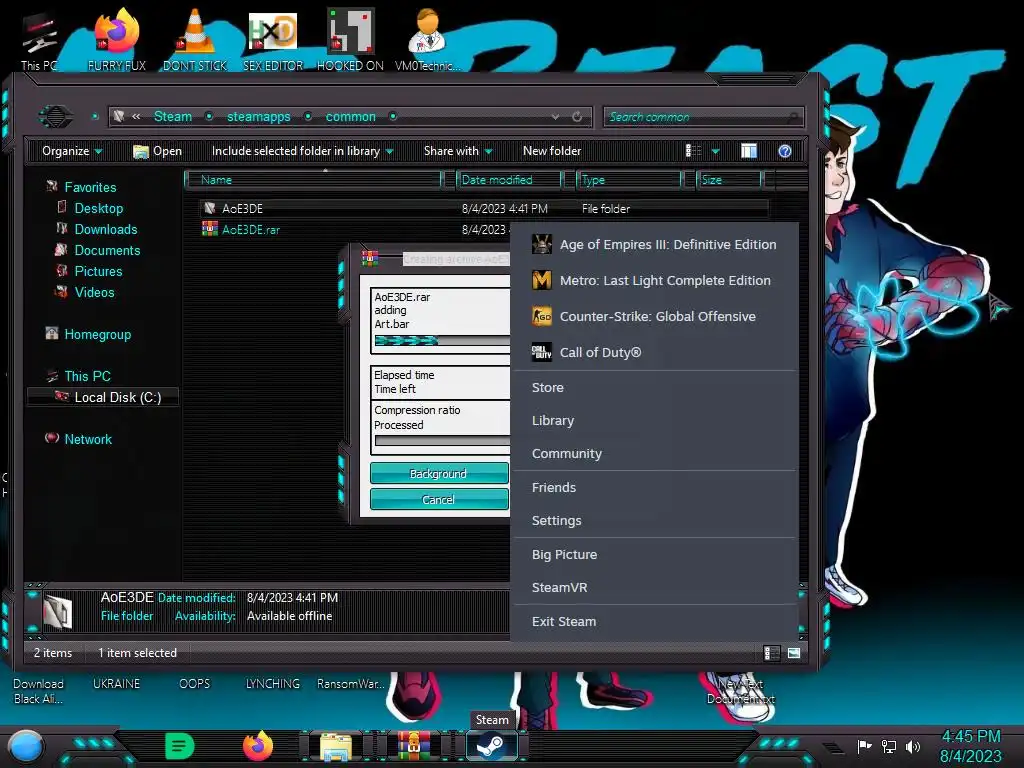Open the view options dropdown arrow

pos(715,152)
